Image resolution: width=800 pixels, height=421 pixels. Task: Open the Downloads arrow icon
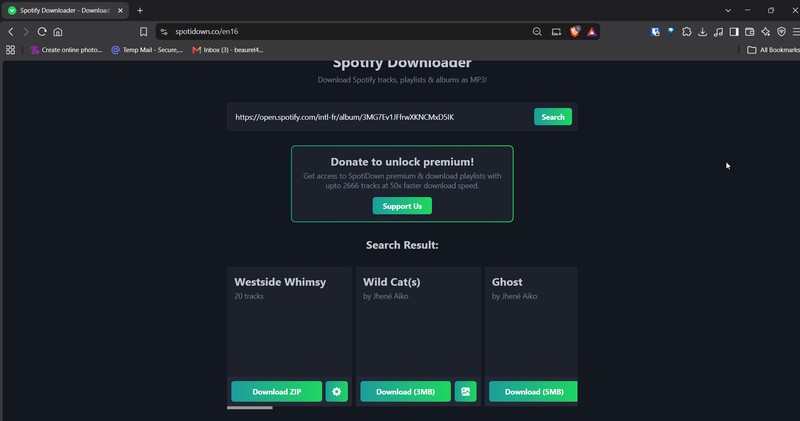click(703, 32)
